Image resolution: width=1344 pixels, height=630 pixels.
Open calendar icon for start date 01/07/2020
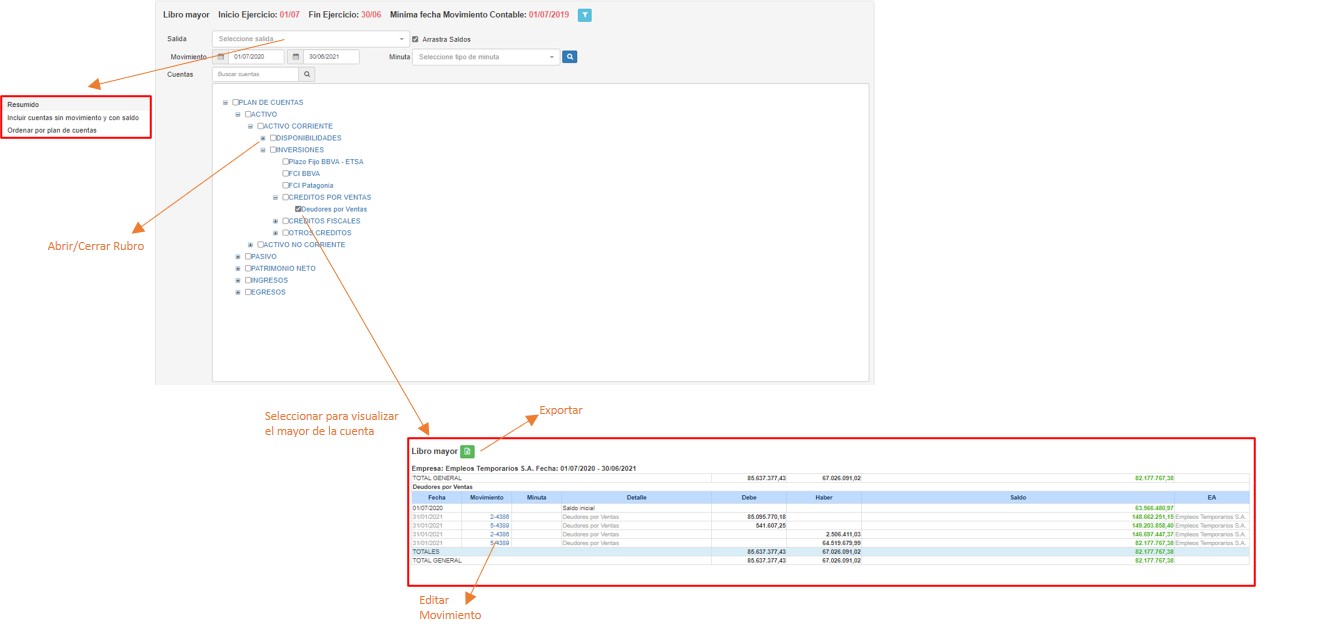coord(221,57)
